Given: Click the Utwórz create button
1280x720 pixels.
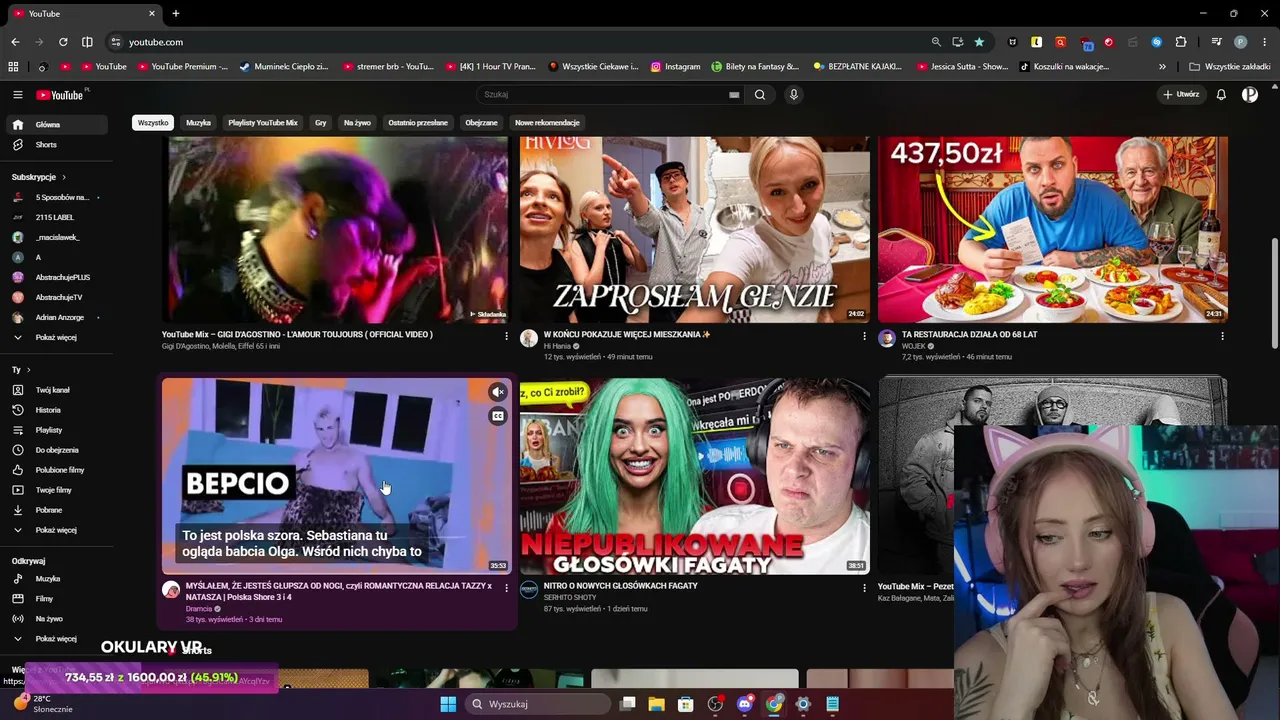Looking at the screenshot, I should (x=1181, y=95).
